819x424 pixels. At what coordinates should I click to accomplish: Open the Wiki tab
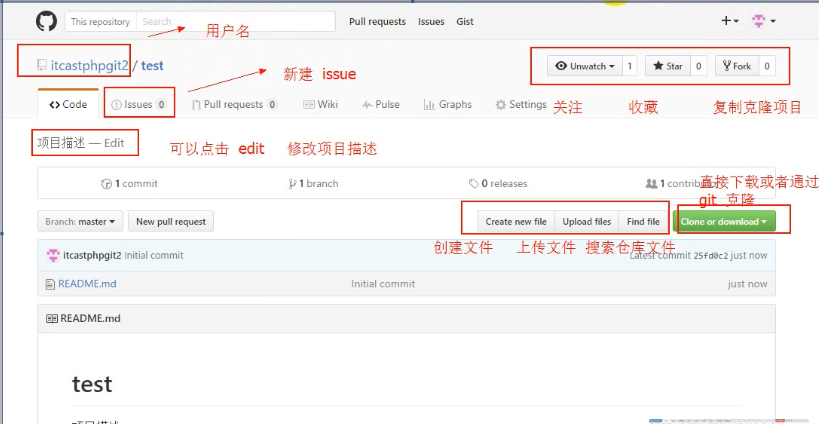(x=321, y=104)
